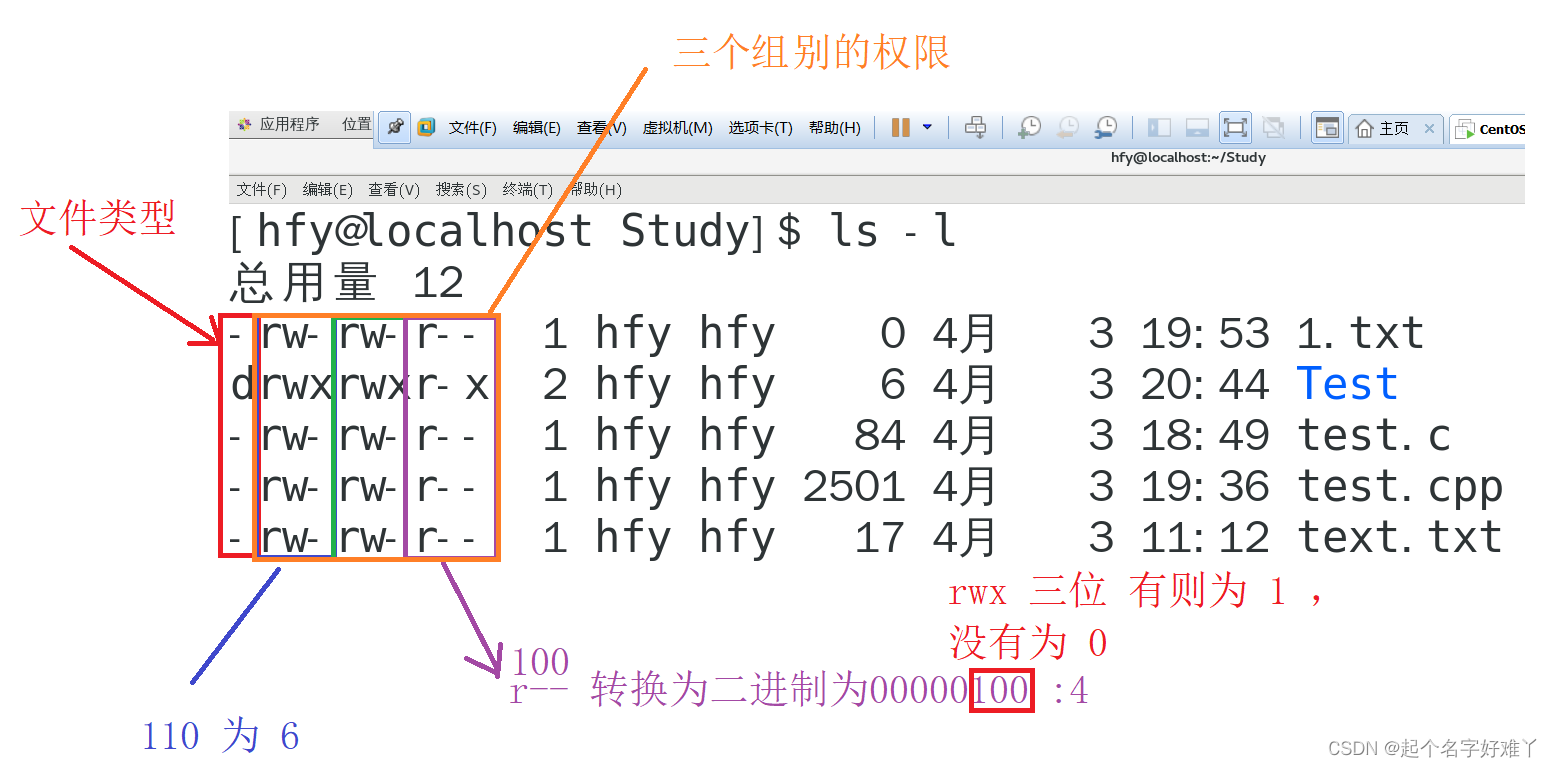This screenshot has height=767, width=1552.
Task: Click the Unity mode icon
Action: click(x=1273, y=128)
